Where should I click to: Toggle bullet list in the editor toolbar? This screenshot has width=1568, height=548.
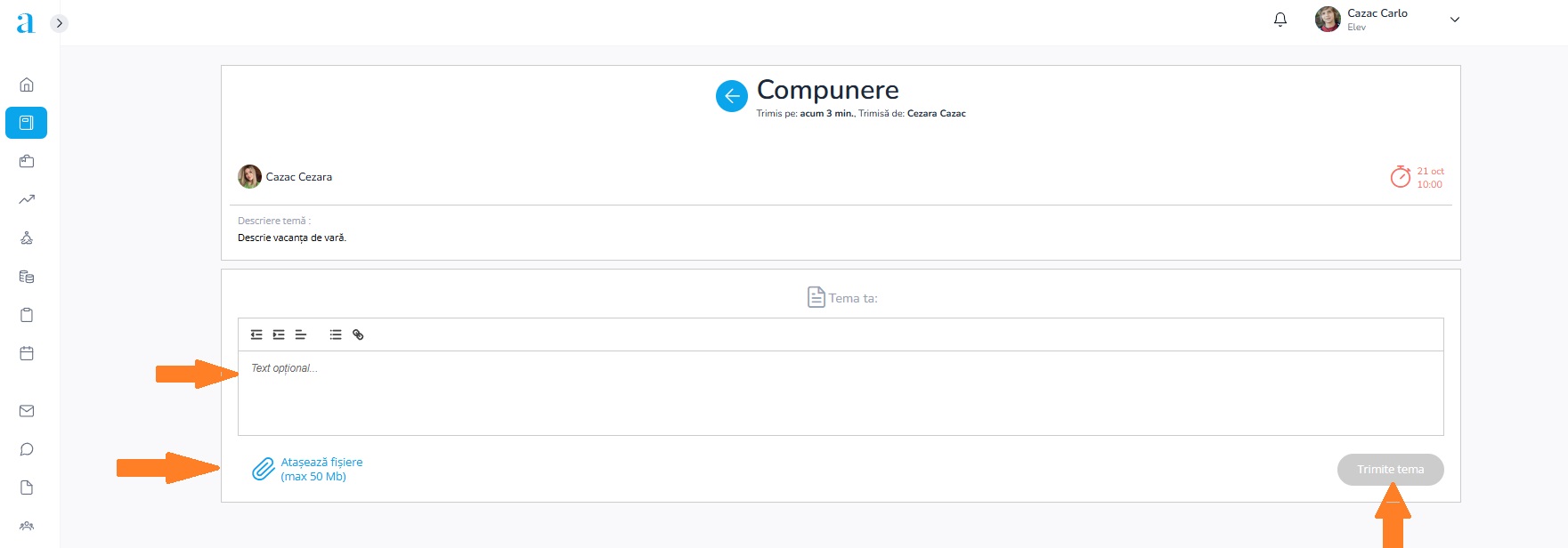pyautogui.click(x=336, y=334)
